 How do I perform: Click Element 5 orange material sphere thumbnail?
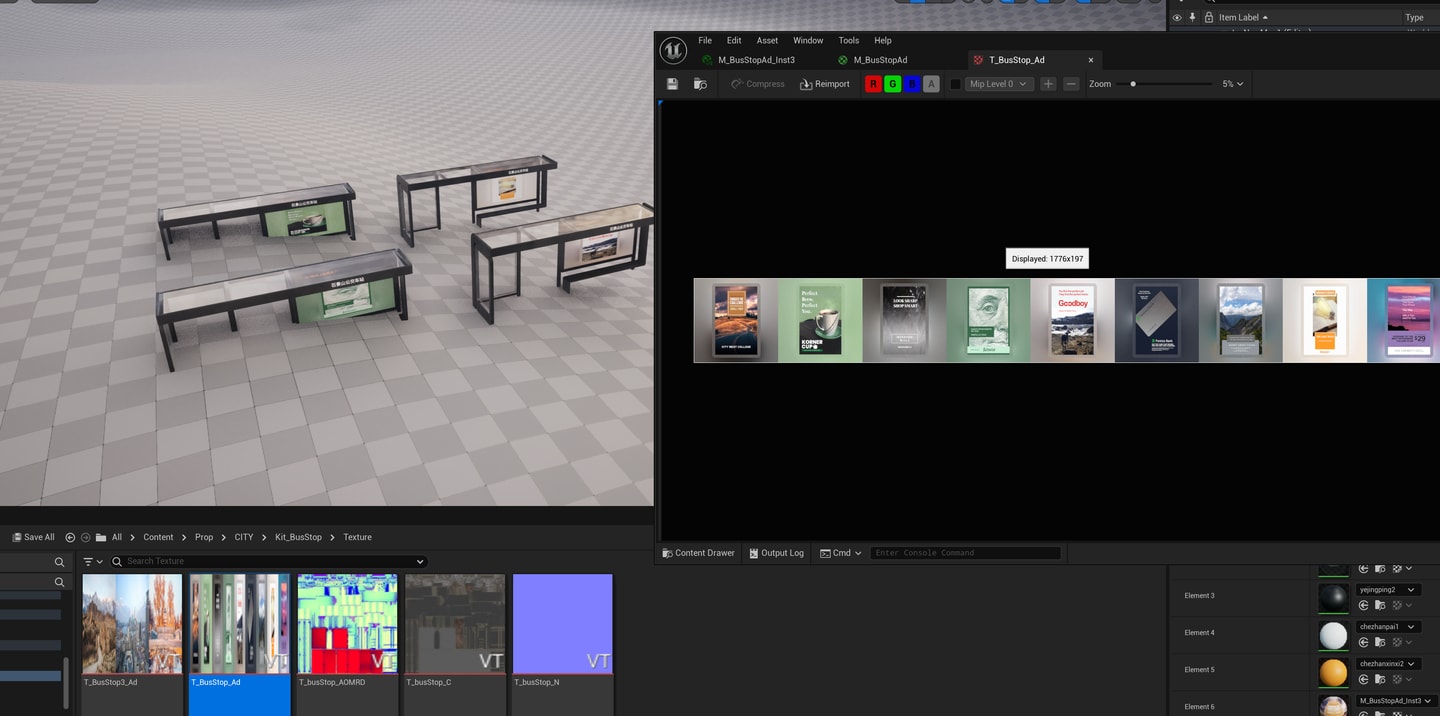pyautogui.click(x=1333, y=672)
